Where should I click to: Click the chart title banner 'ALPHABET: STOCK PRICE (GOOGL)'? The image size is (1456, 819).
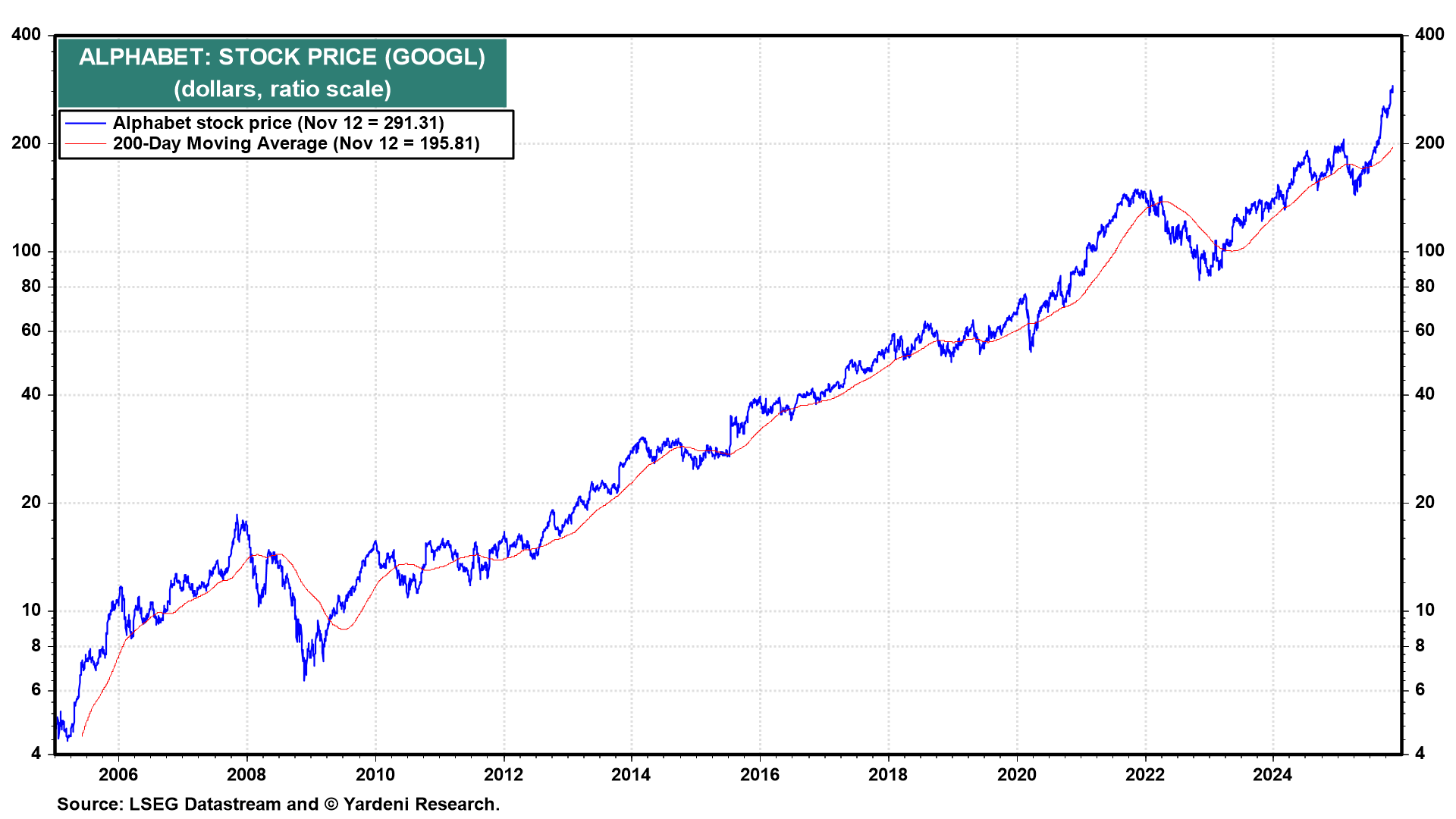(282, 57)
